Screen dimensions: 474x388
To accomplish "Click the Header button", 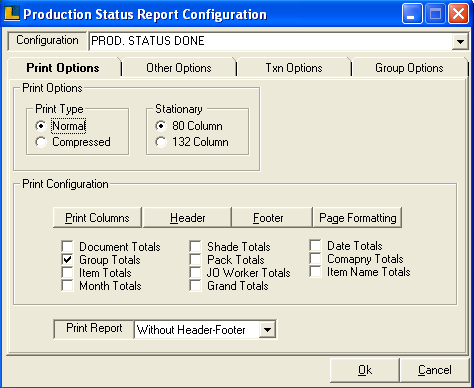I will point(187,218).
